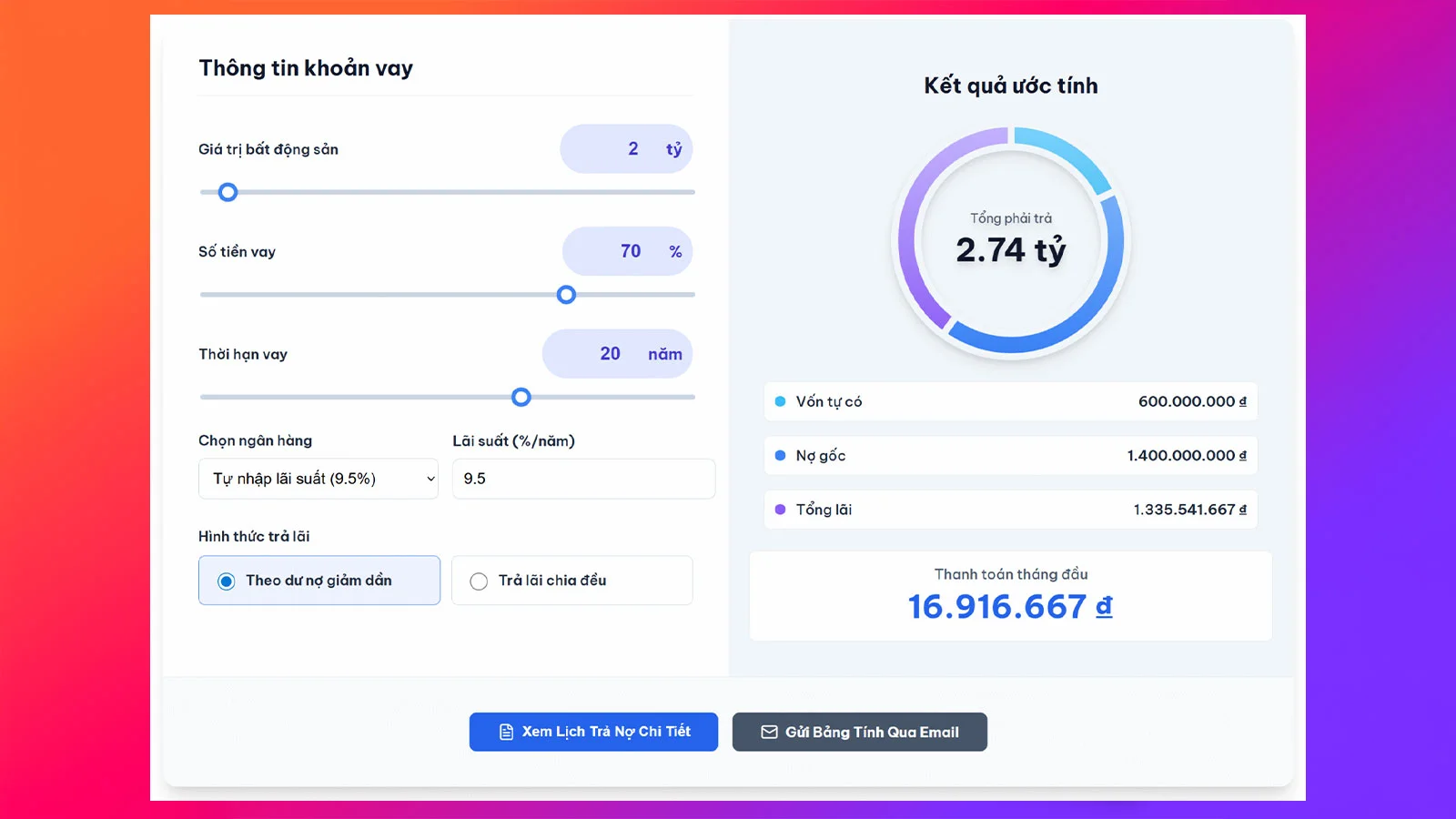The width and height of the screenshot is (1456, 819).
Task: Open the Chọn ngân hàng dropdown
Action: pos(318,479)
